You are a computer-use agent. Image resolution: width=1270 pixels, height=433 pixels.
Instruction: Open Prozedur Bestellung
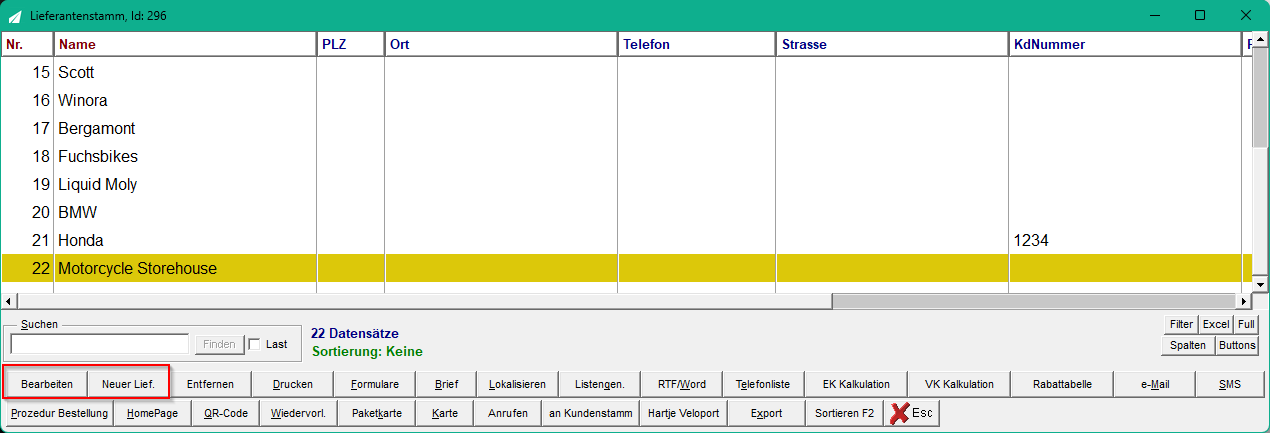click(x=59, y=413)
